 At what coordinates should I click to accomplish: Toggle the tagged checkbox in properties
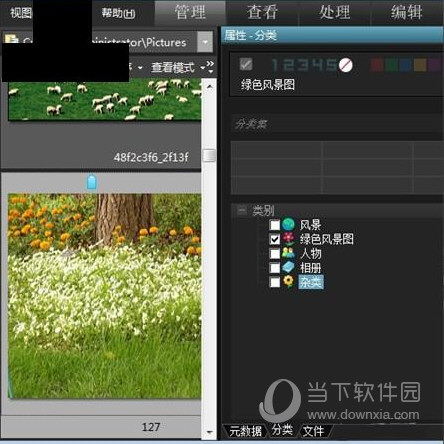pyautogui.click(x=246, y=64)
